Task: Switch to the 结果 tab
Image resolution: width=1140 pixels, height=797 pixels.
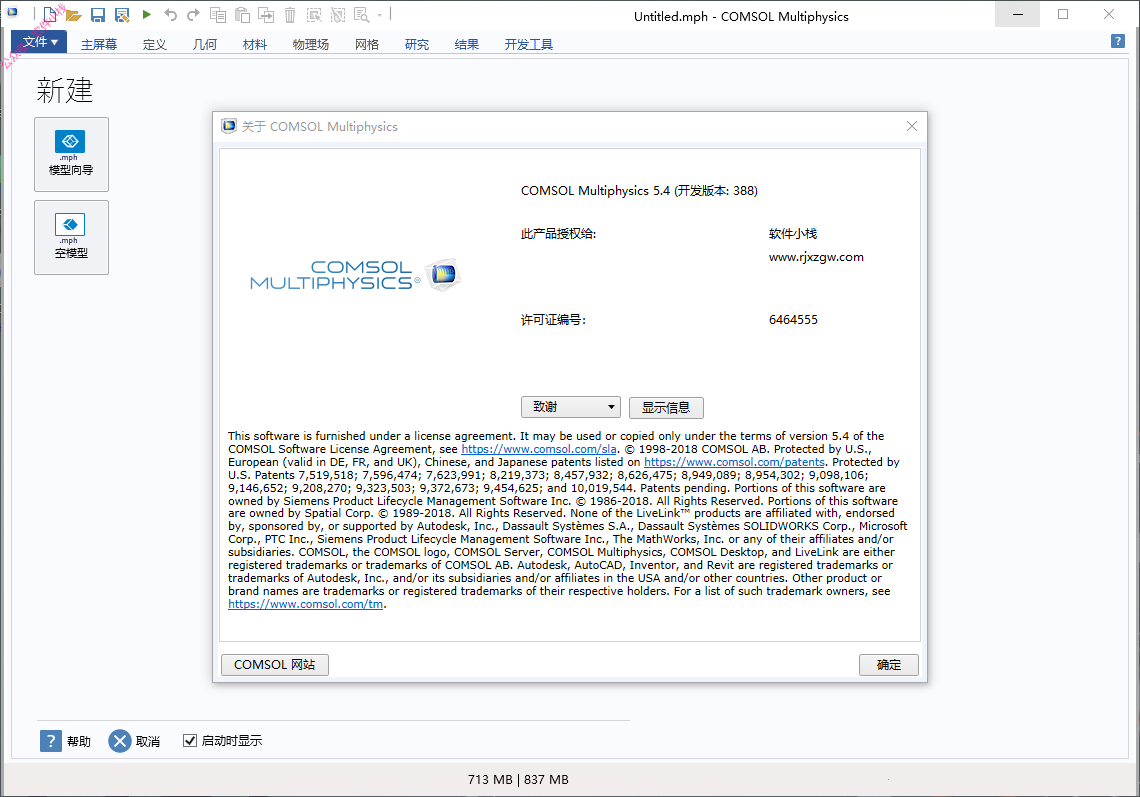Action: [466, 44]
